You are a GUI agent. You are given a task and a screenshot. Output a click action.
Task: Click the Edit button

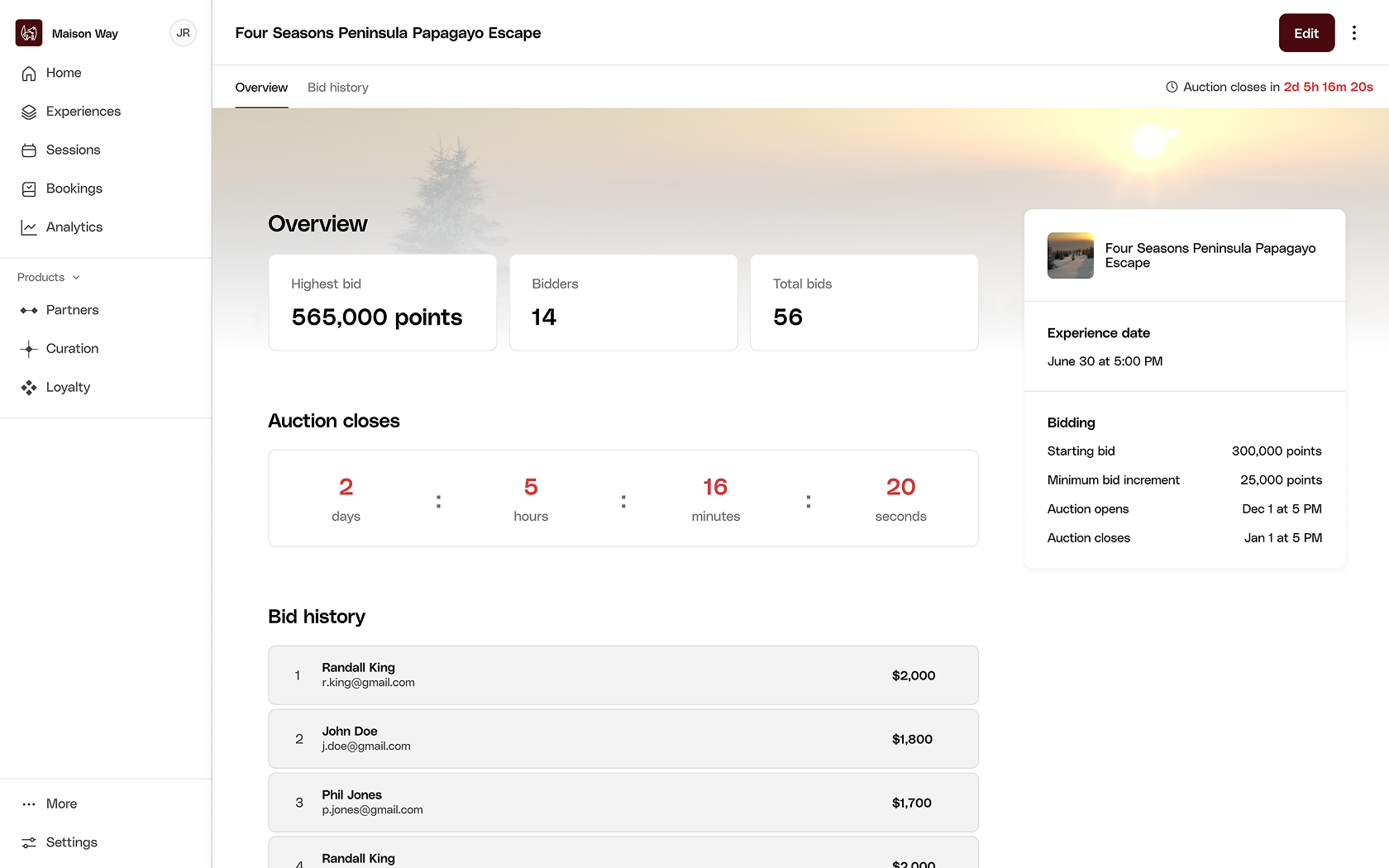(x=1306, y=33)
